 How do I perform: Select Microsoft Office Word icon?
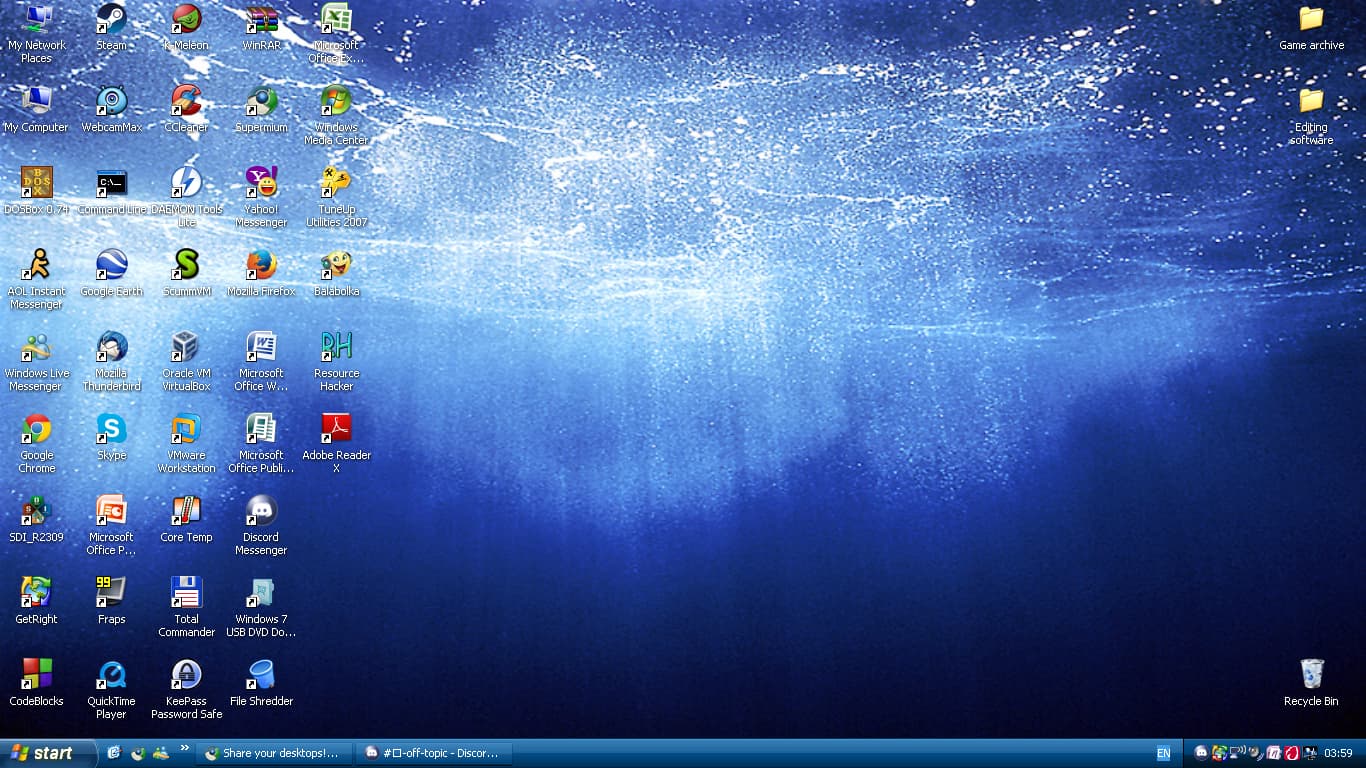pyautogui.click(x=261, y=346)
